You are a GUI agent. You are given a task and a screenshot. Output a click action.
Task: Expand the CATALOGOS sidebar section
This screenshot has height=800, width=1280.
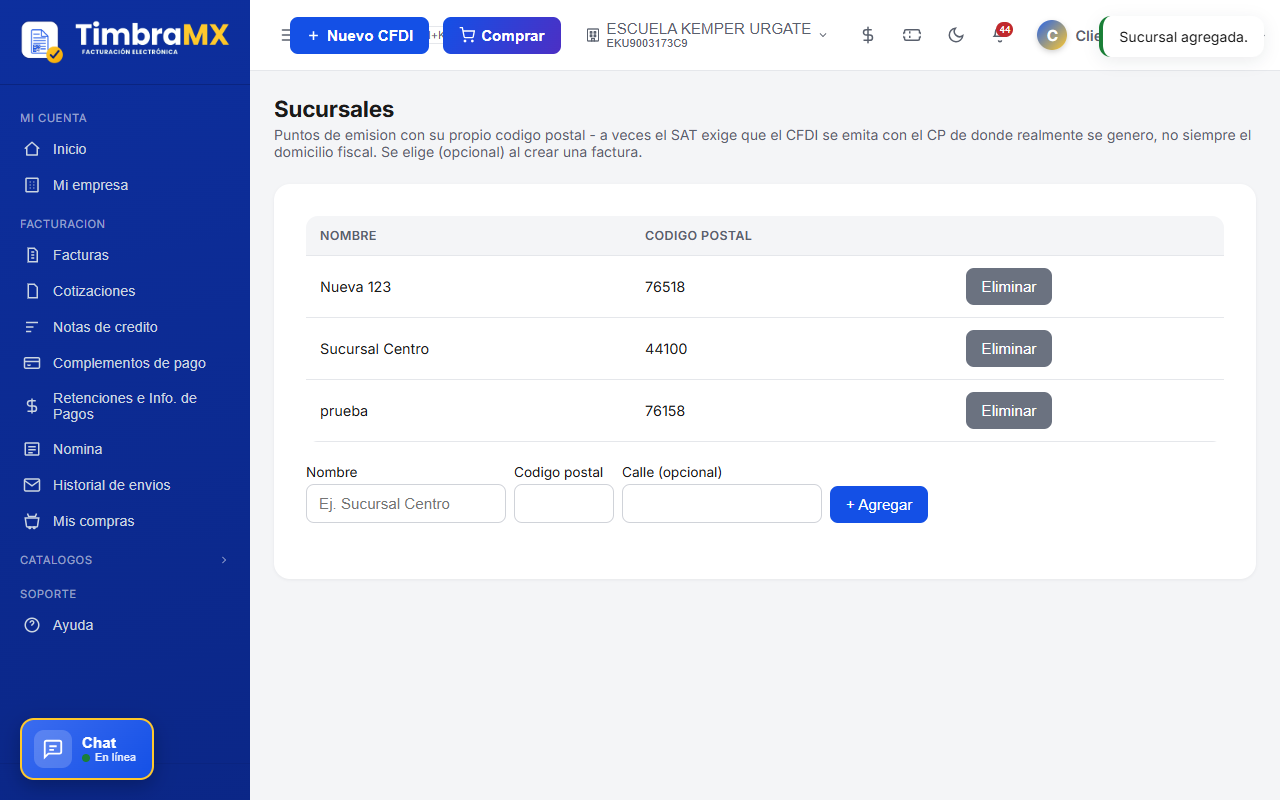pyautogui.click(x=125, y=560)
